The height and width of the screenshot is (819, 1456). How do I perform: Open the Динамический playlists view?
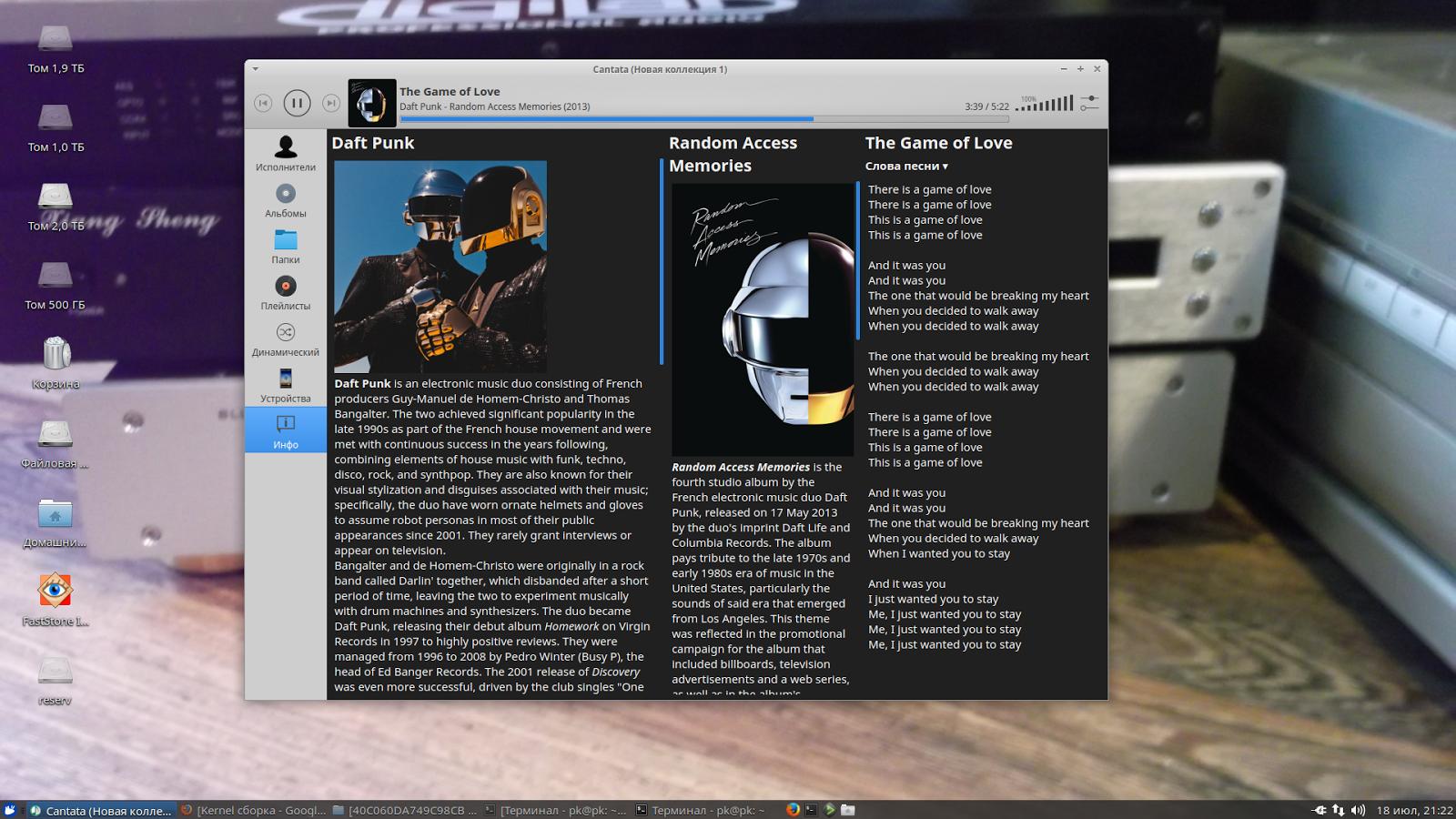[x=286, y=339]
